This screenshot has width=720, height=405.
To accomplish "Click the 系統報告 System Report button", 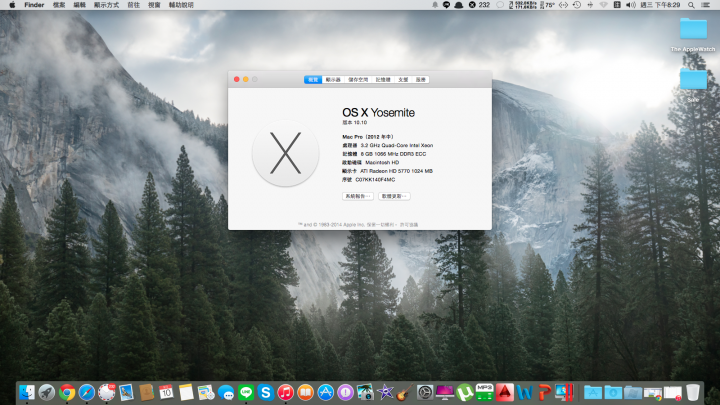I will [358, 196].
